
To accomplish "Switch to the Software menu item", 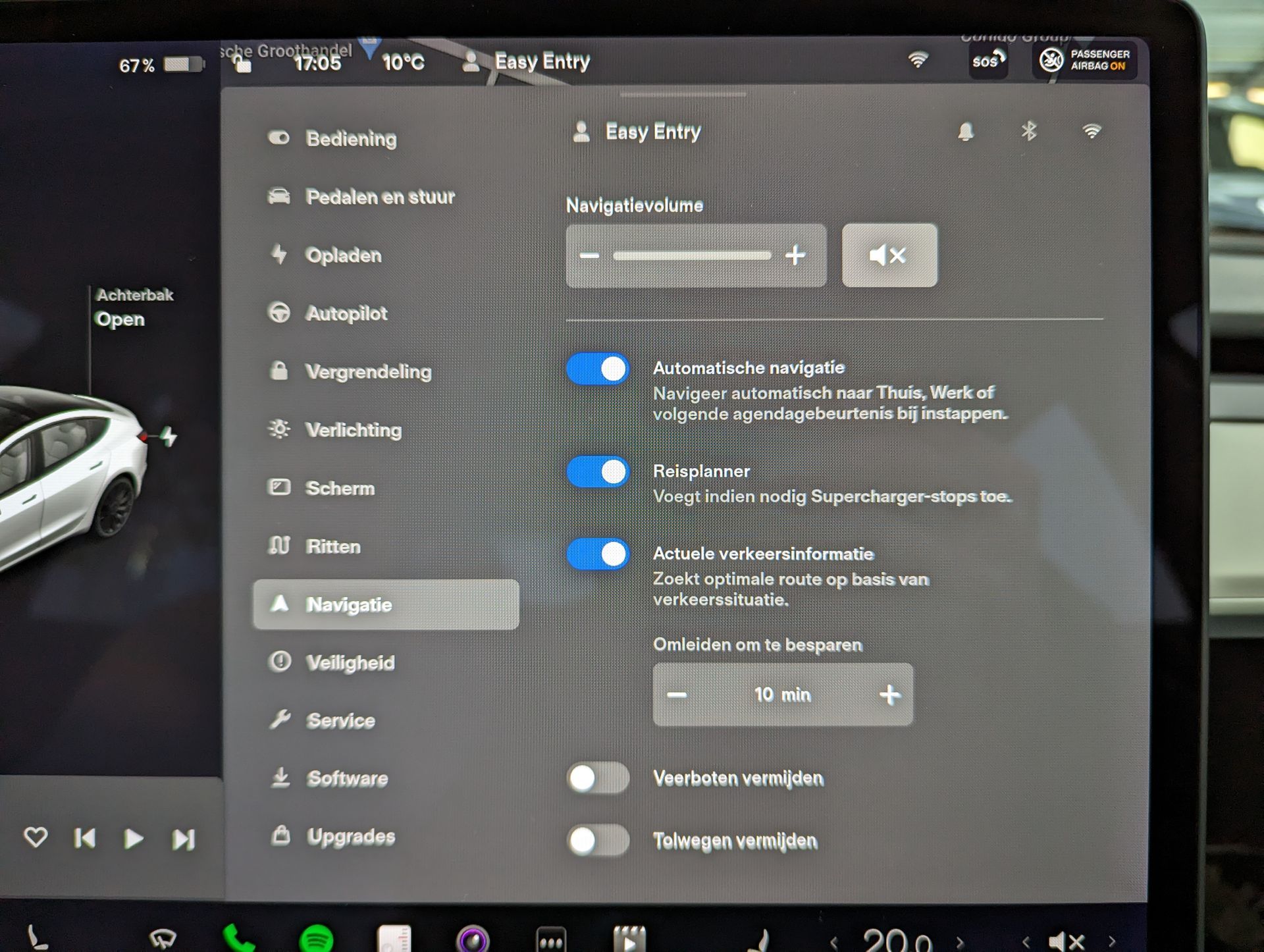I will [347, 779].
